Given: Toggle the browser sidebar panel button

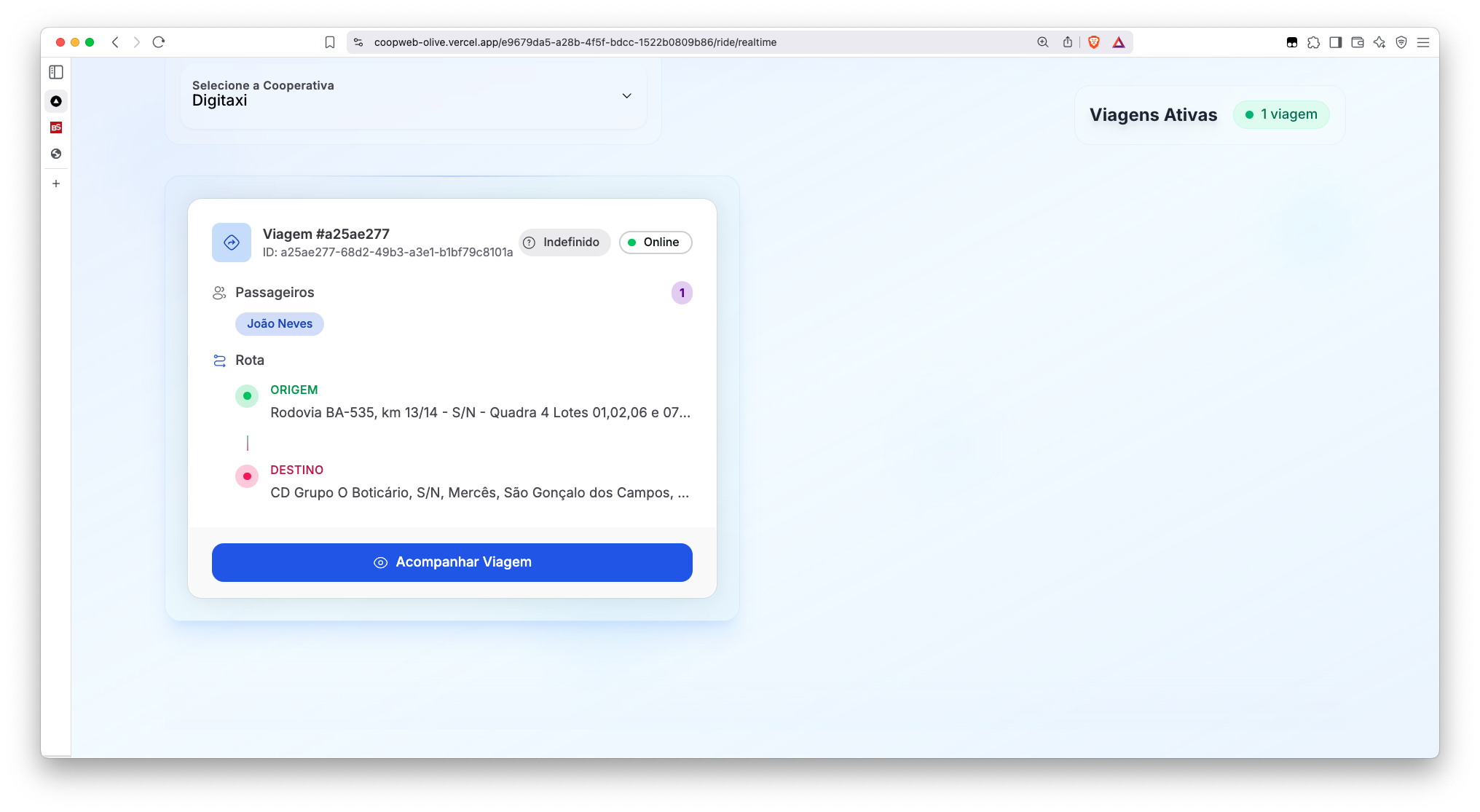Looking at the screenshot, I should 1335,42.
